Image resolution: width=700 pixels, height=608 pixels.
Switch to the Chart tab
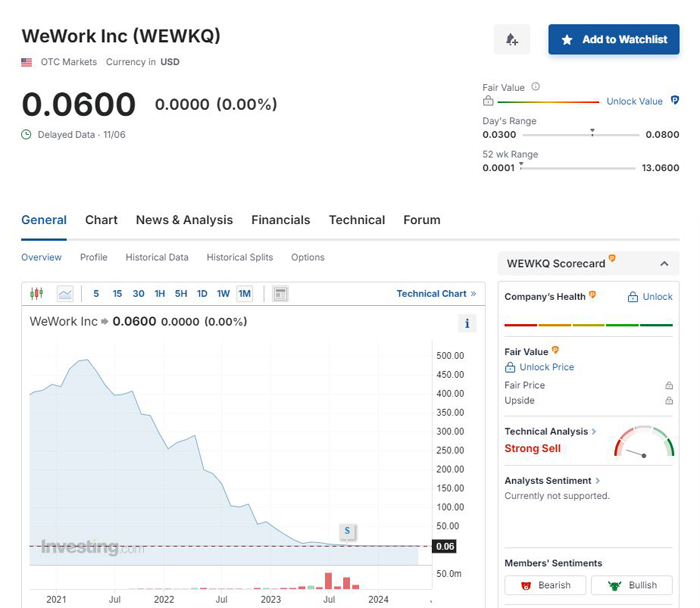point(101,220)
